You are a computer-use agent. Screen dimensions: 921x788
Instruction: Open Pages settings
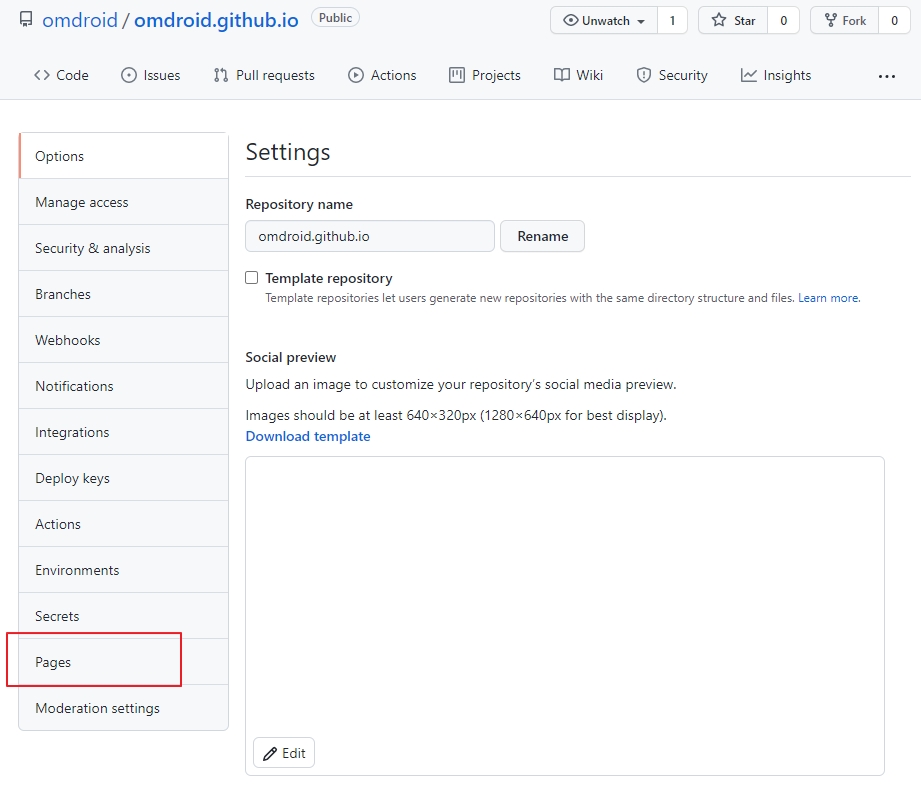[123, 662]
